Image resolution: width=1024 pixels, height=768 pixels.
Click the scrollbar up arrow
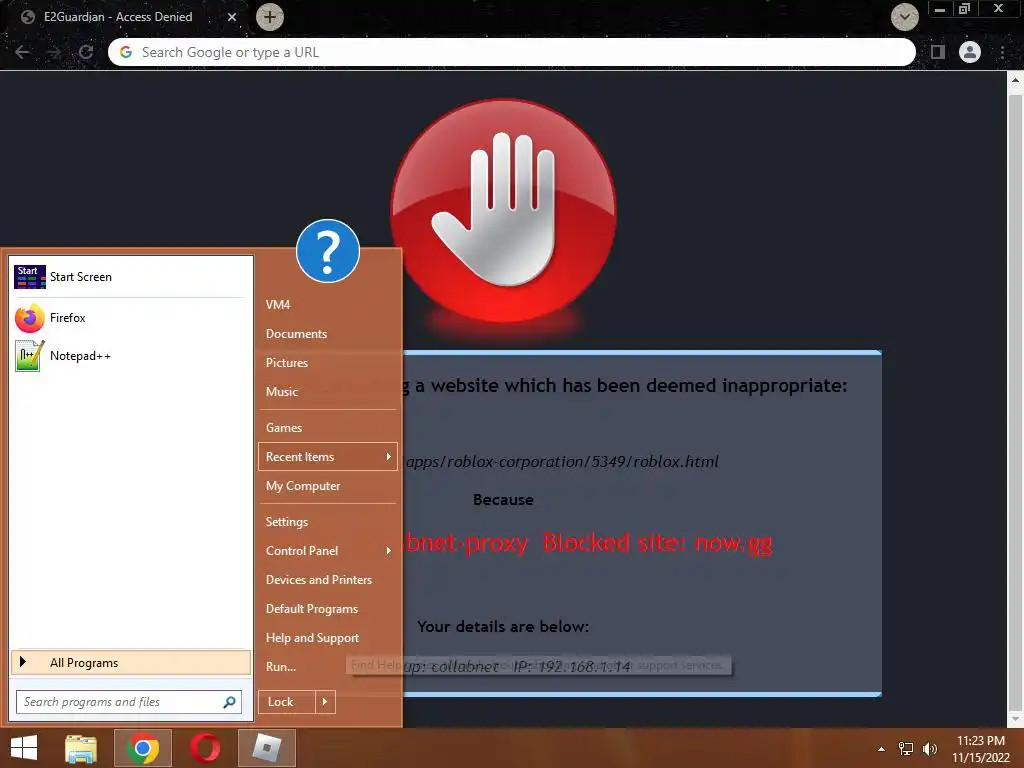click(x=1015, y=82)
